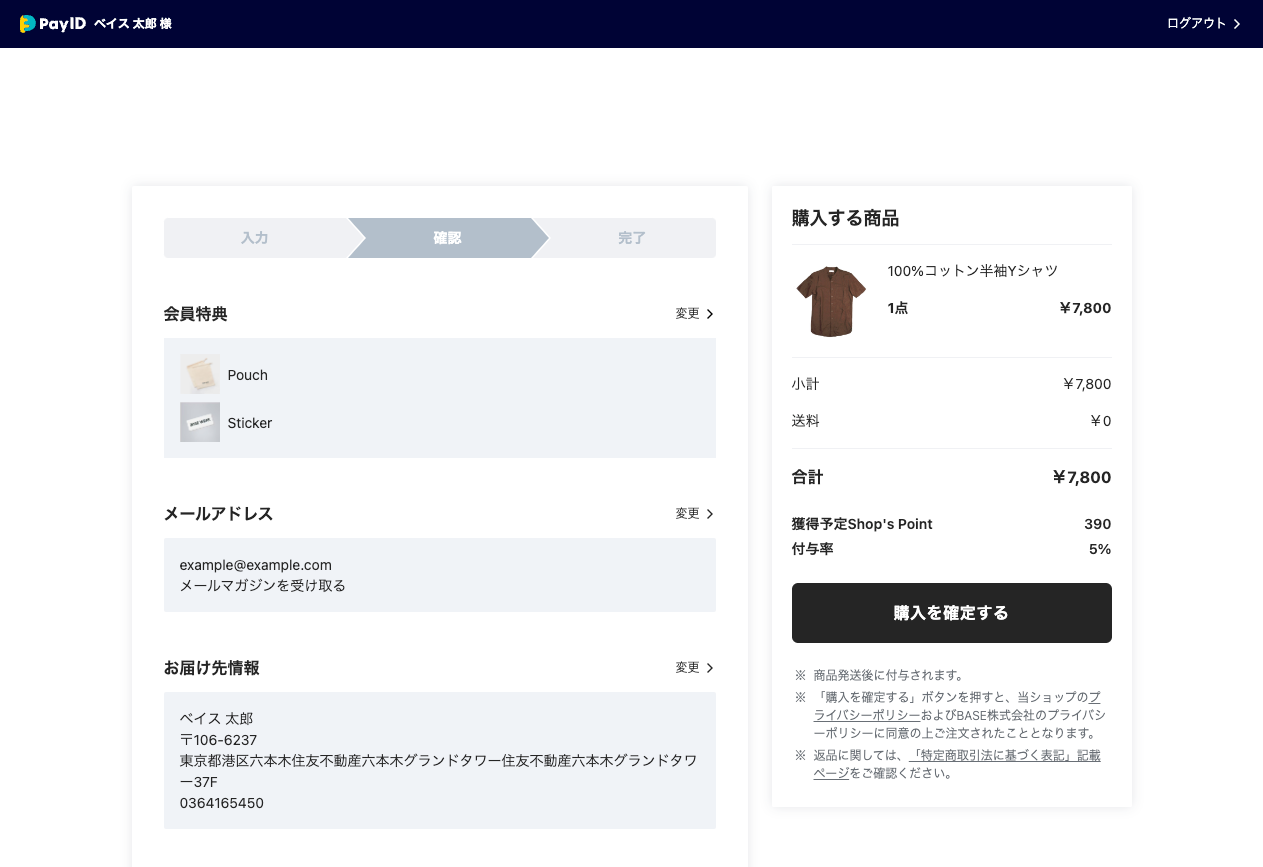1263x867 pixels.
Task: Click the 小計 ¥7,800 value
Action: tap(1087, 384)
